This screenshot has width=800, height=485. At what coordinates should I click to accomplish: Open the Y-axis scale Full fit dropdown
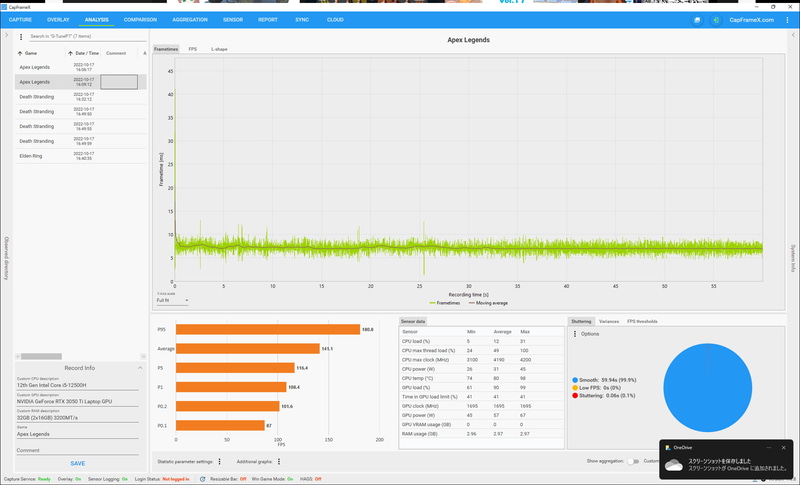[172, 300]
